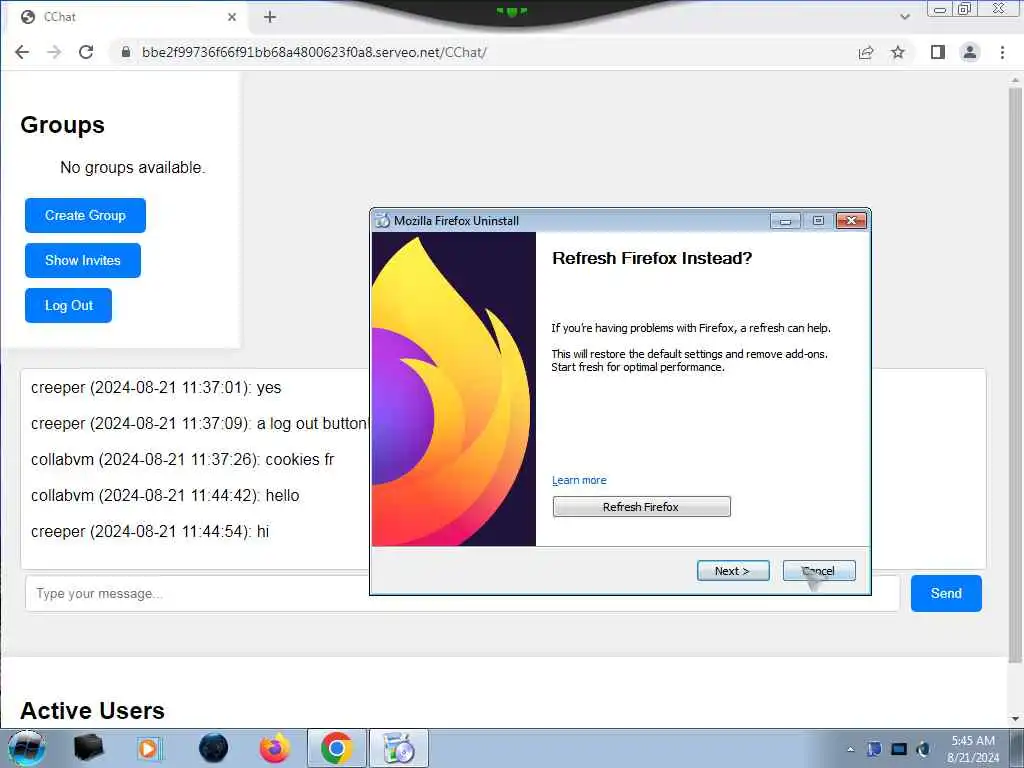Click the Groups heading
This screenshot has width=1024, height=768.
tap(63, 125)
